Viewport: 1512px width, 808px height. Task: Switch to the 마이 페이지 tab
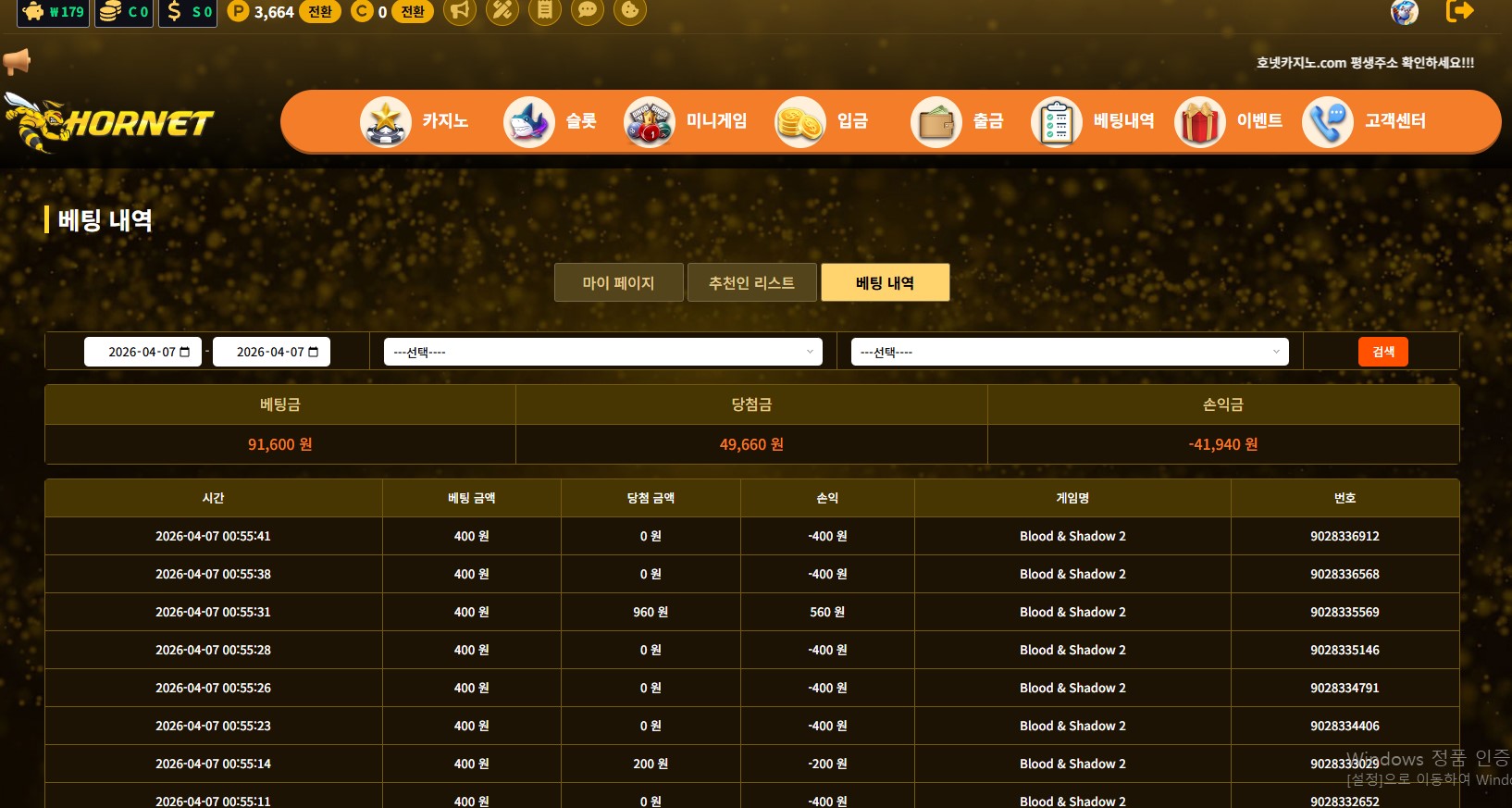point(618,283)
